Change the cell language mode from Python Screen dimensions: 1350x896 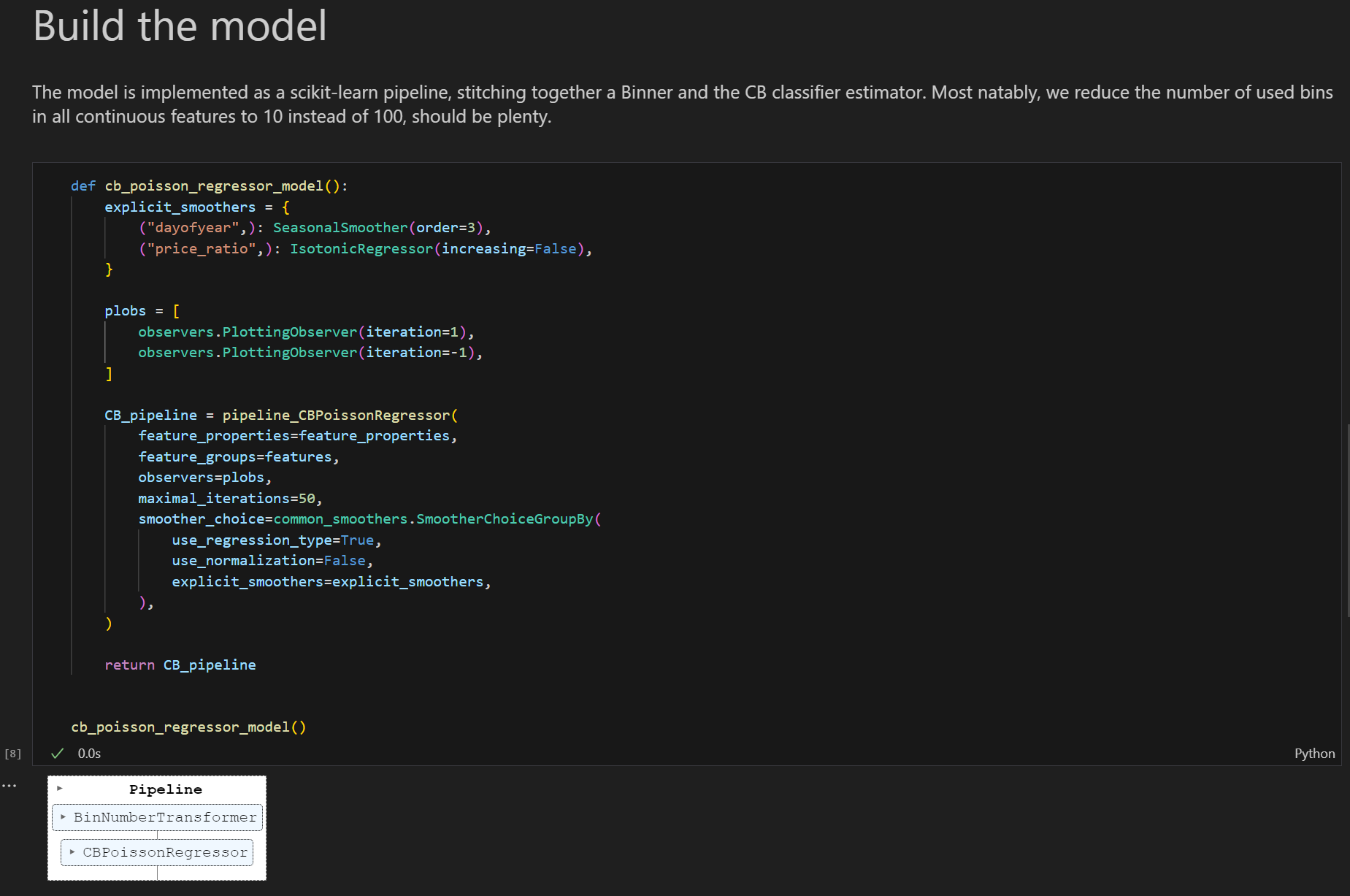coord(1314,754)
